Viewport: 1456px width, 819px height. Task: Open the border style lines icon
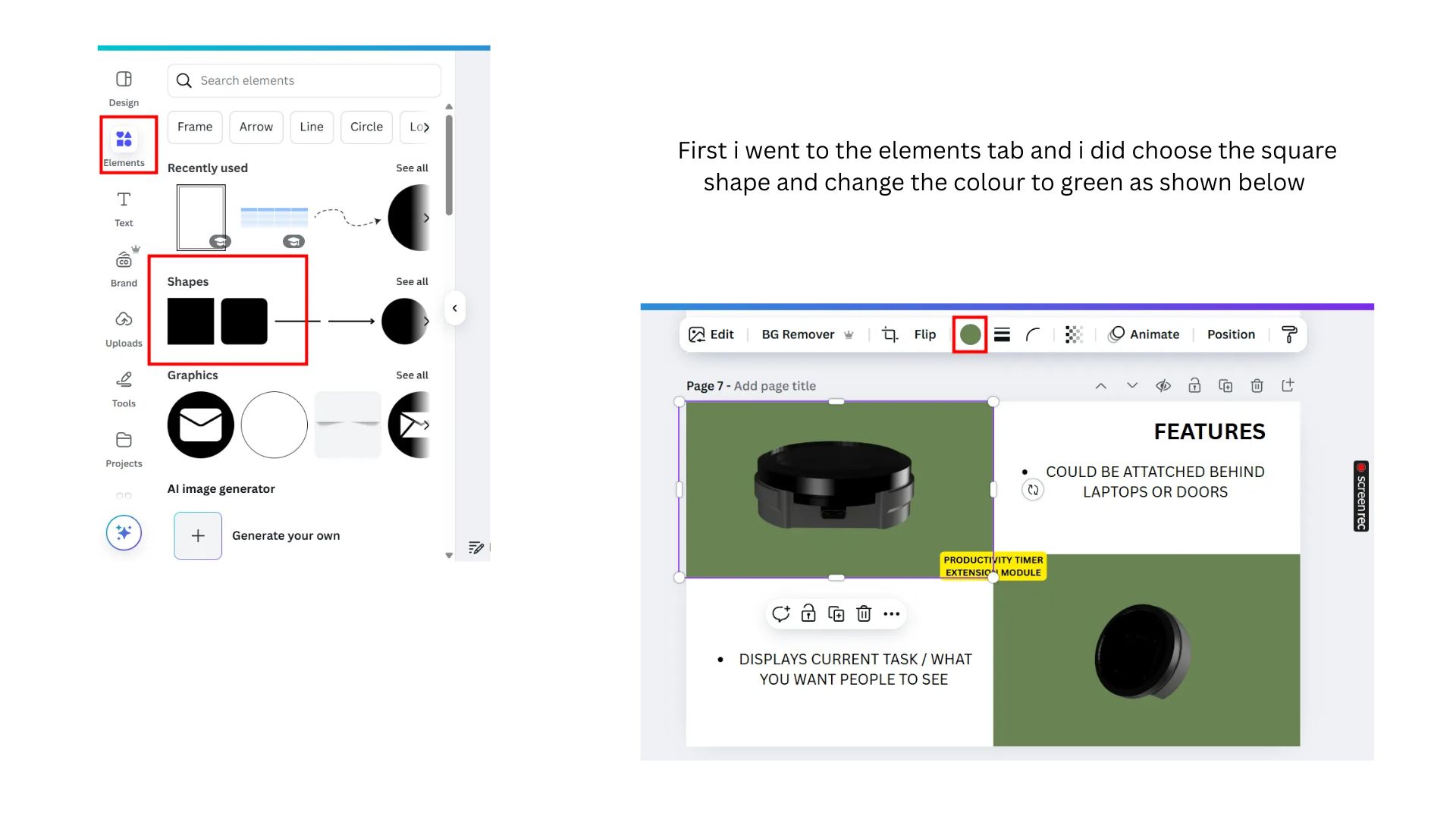[1002, 334]
